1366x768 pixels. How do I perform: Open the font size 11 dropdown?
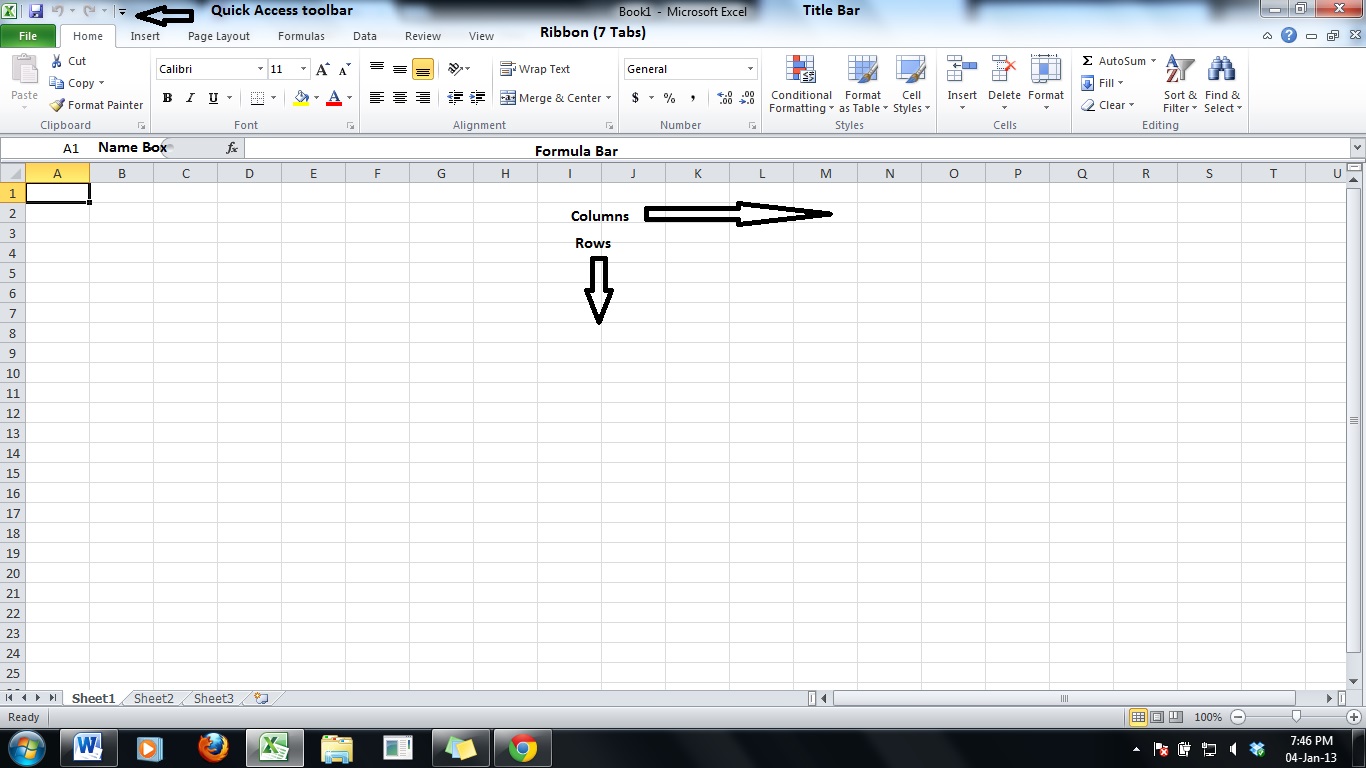304,69
